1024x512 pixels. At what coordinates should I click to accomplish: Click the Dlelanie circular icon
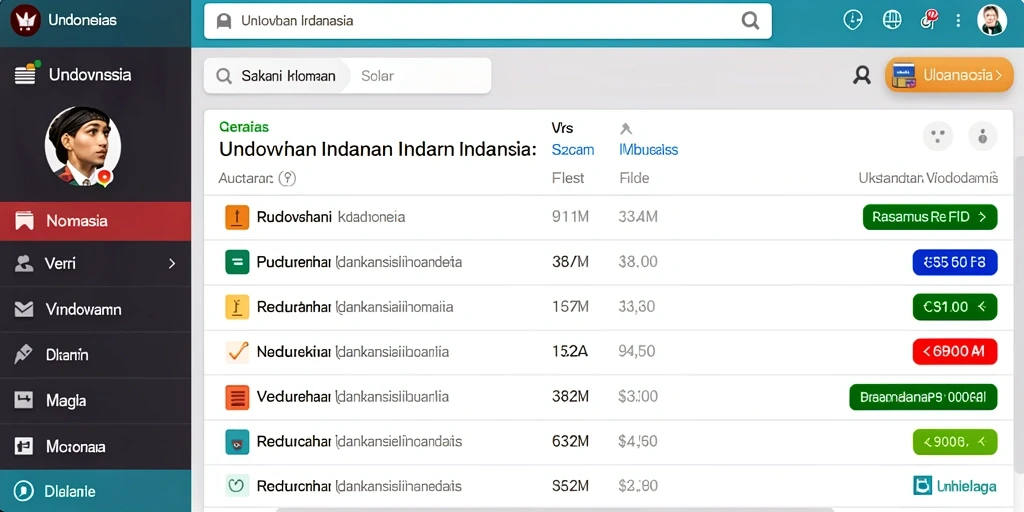pyautogui.click(x=24, y=490)
